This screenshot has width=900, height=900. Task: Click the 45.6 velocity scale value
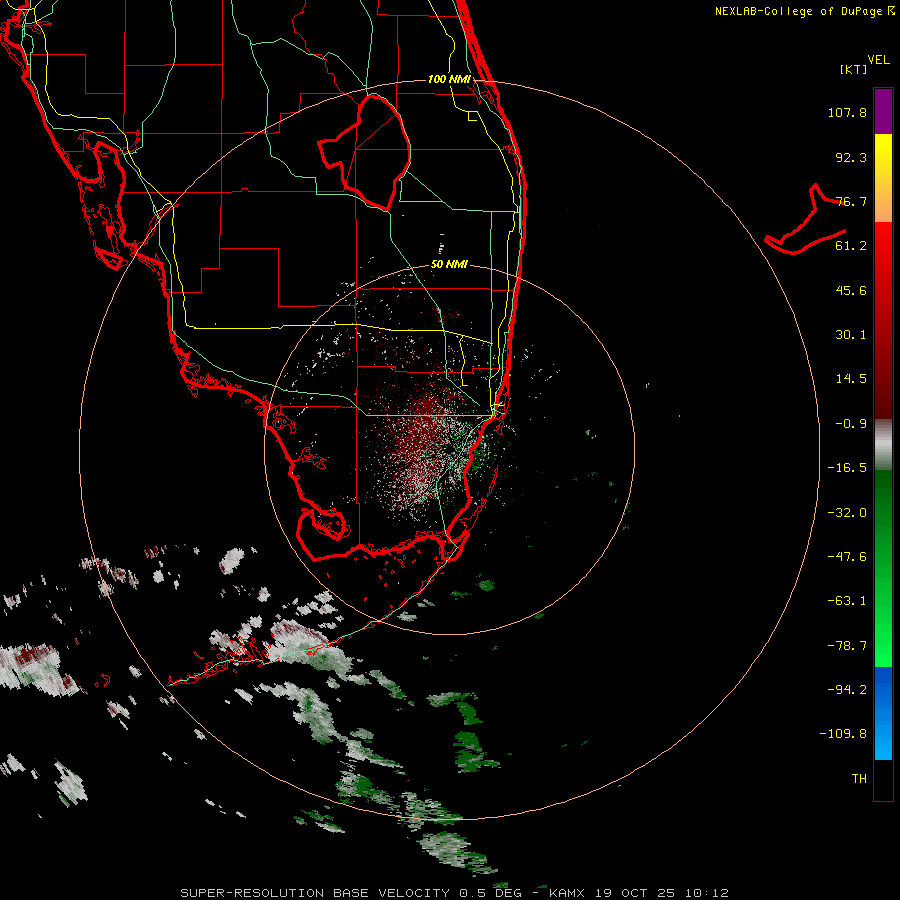click(x=851, y=290)
